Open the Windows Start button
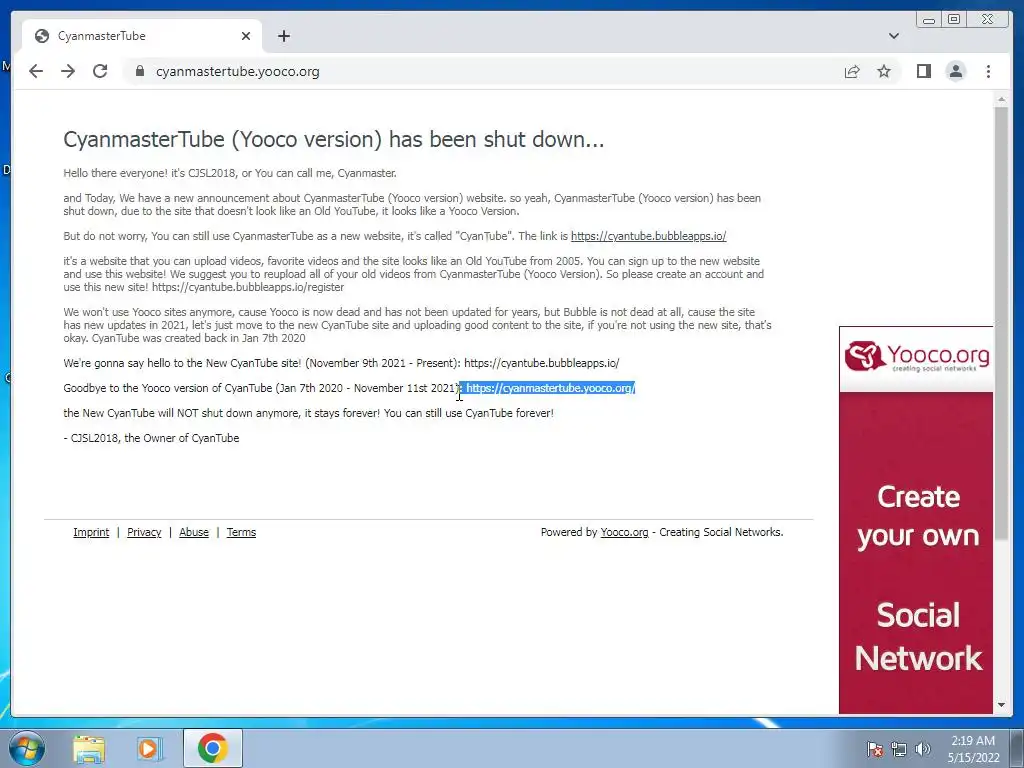This screenshot has width=1024, height=768. [x=27, y=748]
